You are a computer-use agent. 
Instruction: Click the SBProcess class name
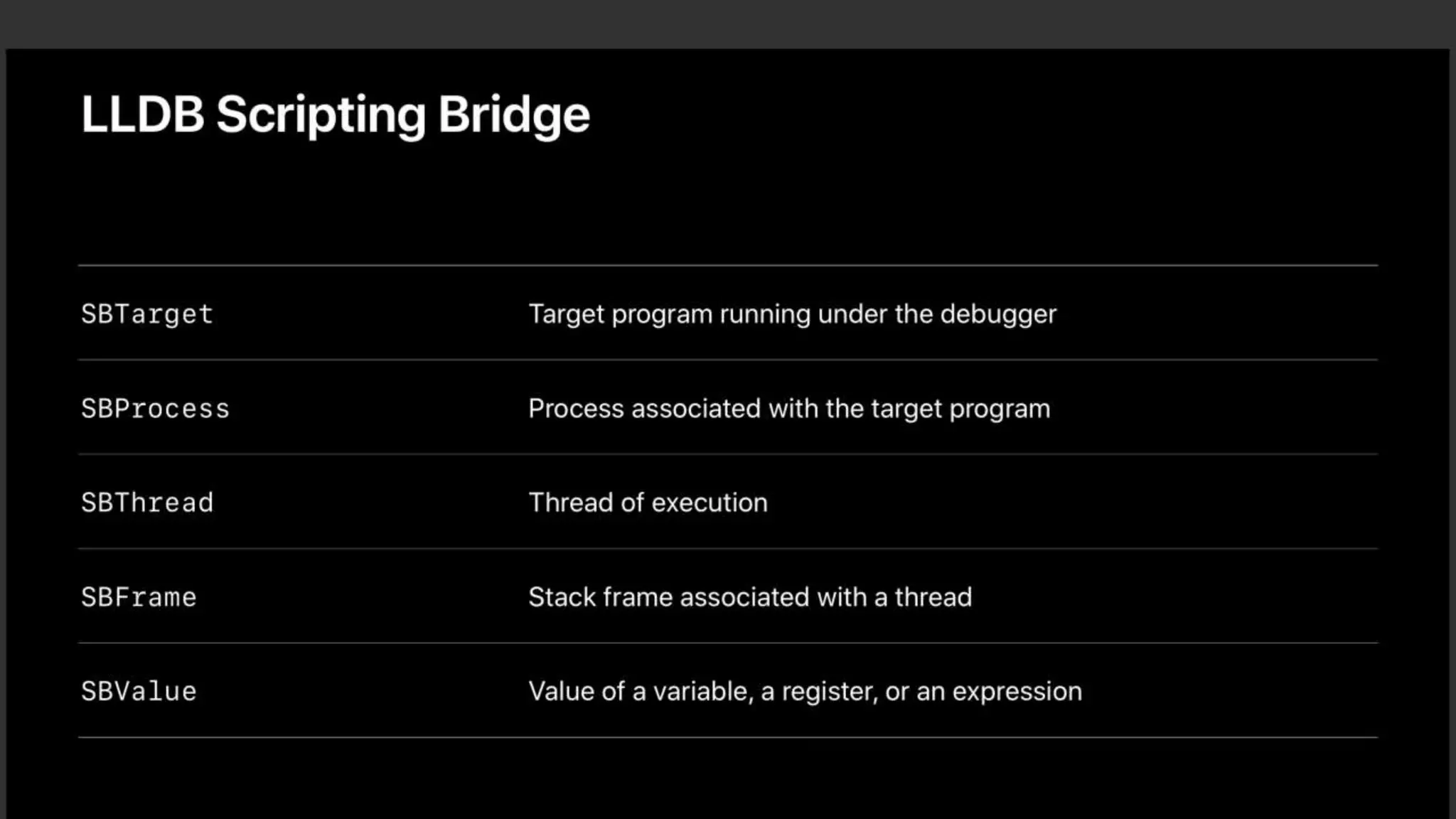click(x=155, y=409)
